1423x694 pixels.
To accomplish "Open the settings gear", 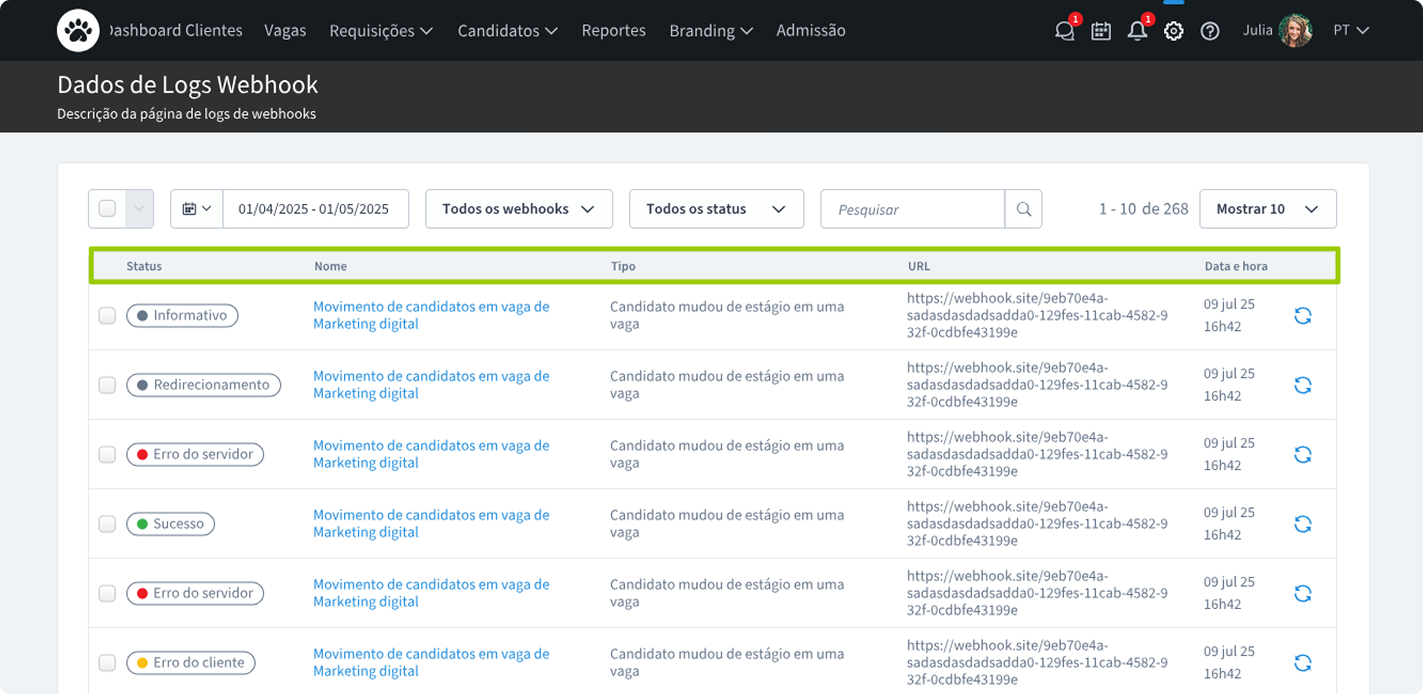I will point(1173,30).
